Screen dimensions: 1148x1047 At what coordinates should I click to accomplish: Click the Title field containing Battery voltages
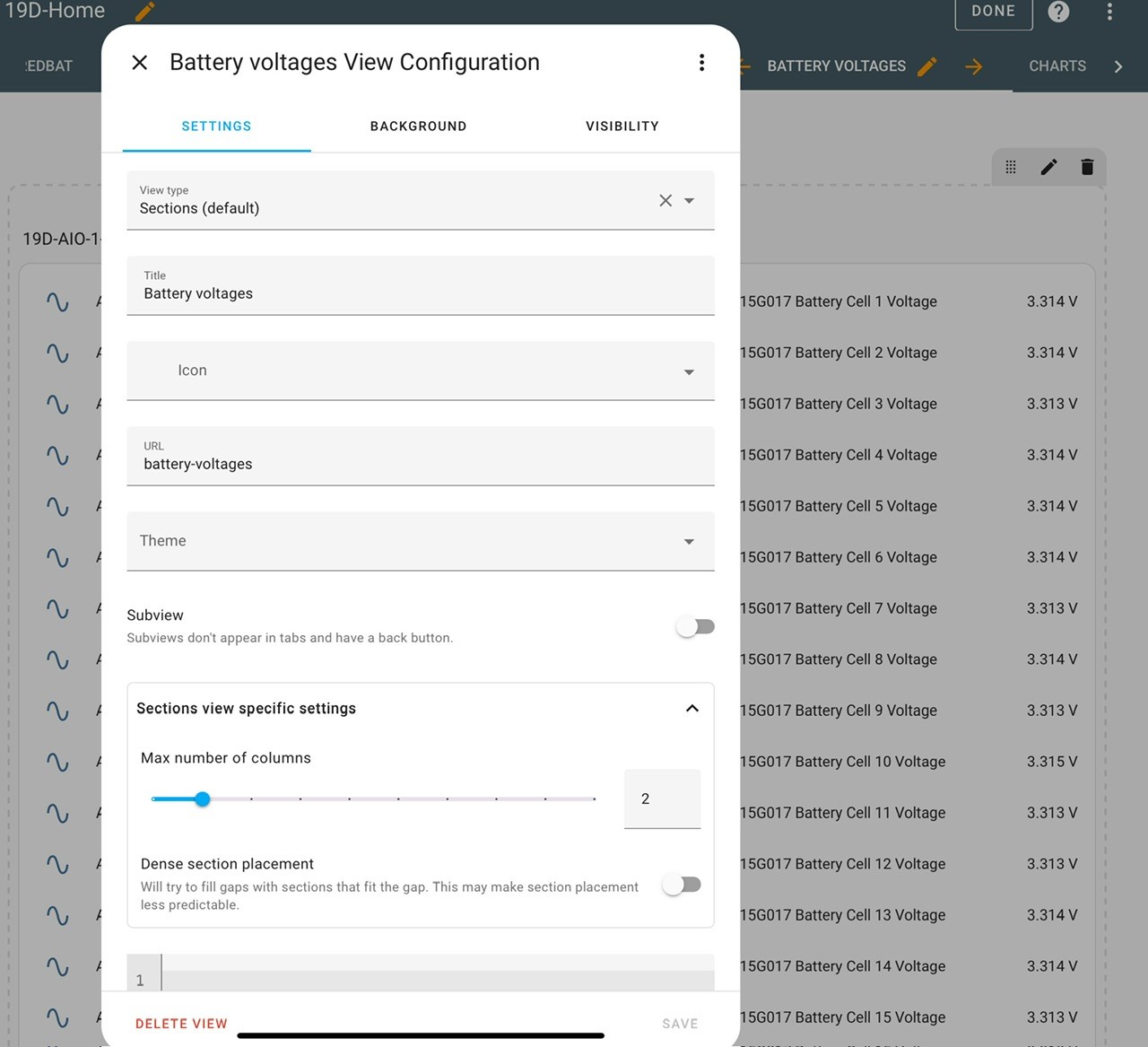421,285
